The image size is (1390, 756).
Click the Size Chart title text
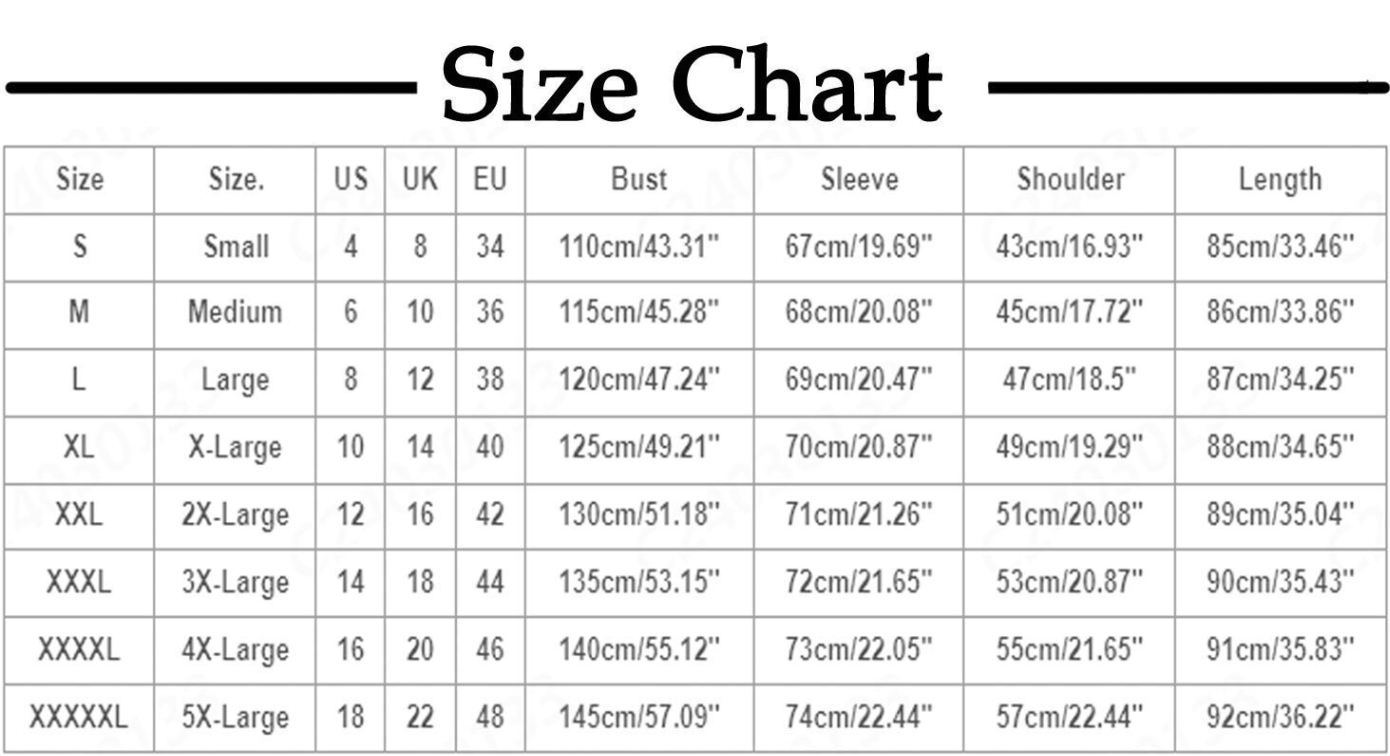692,85
